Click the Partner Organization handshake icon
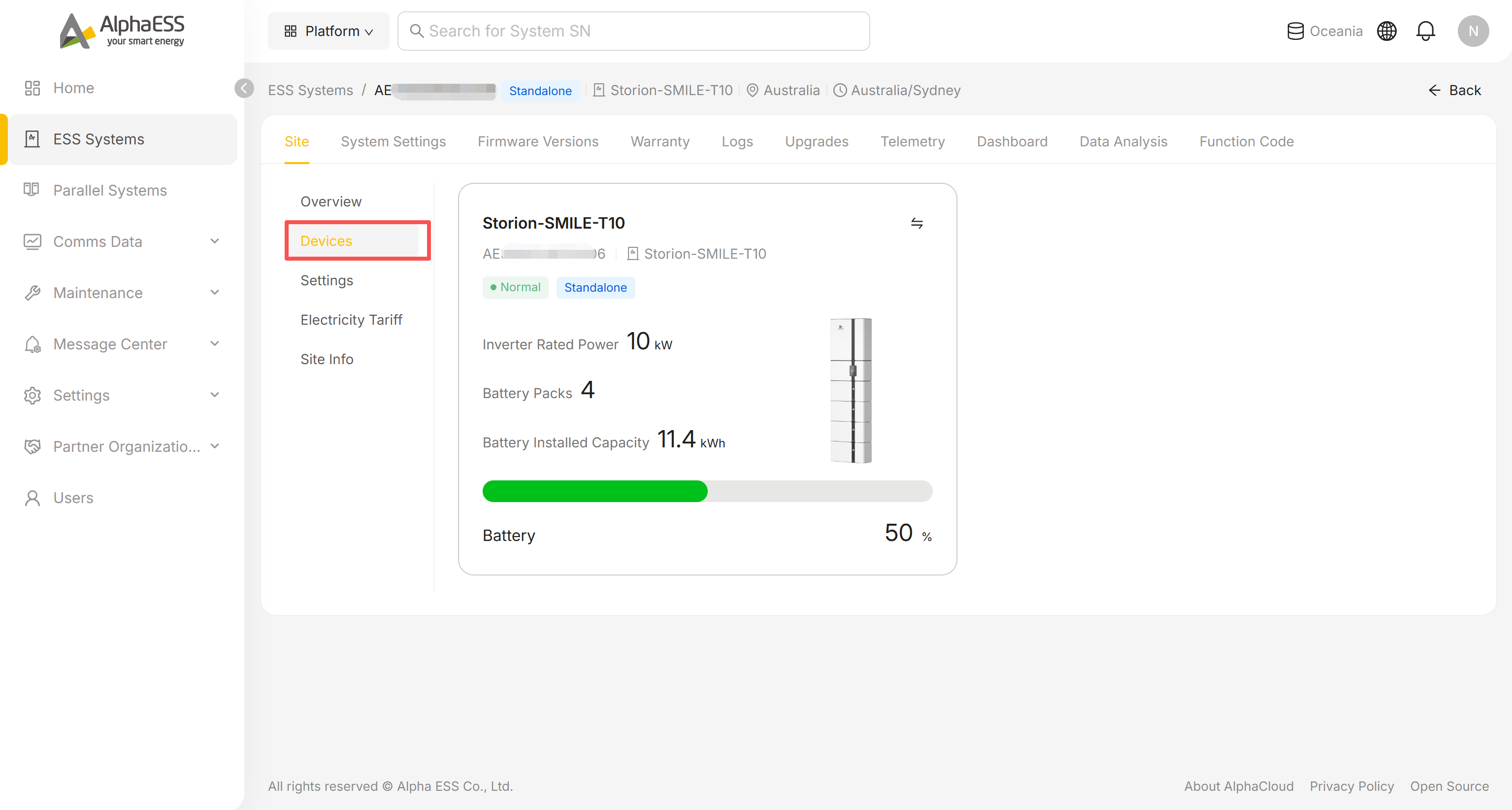 click(33, 446)
